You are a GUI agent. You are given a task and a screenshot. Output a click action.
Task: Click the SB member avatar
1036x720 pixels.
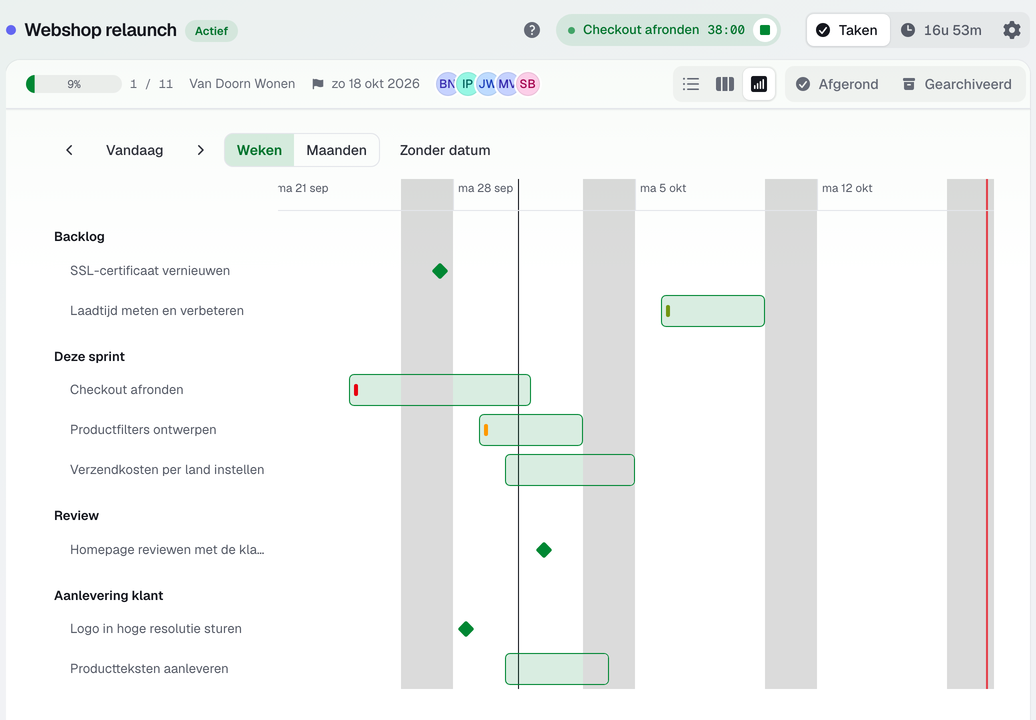527,84
